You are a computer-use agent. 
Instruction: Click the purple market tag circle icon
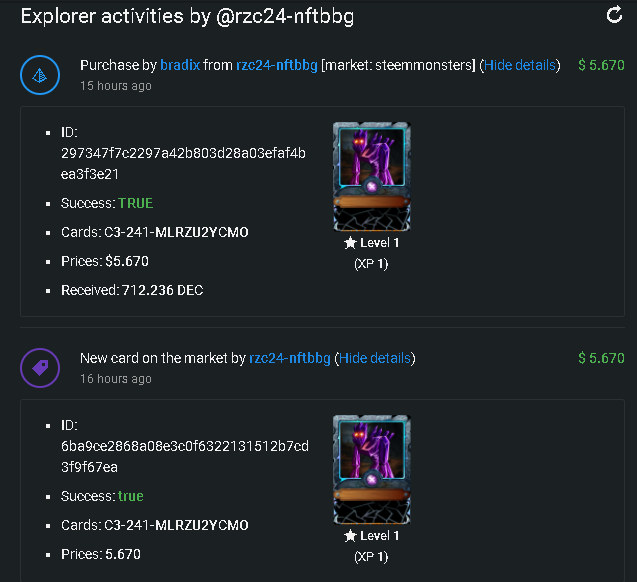point(40,368)
